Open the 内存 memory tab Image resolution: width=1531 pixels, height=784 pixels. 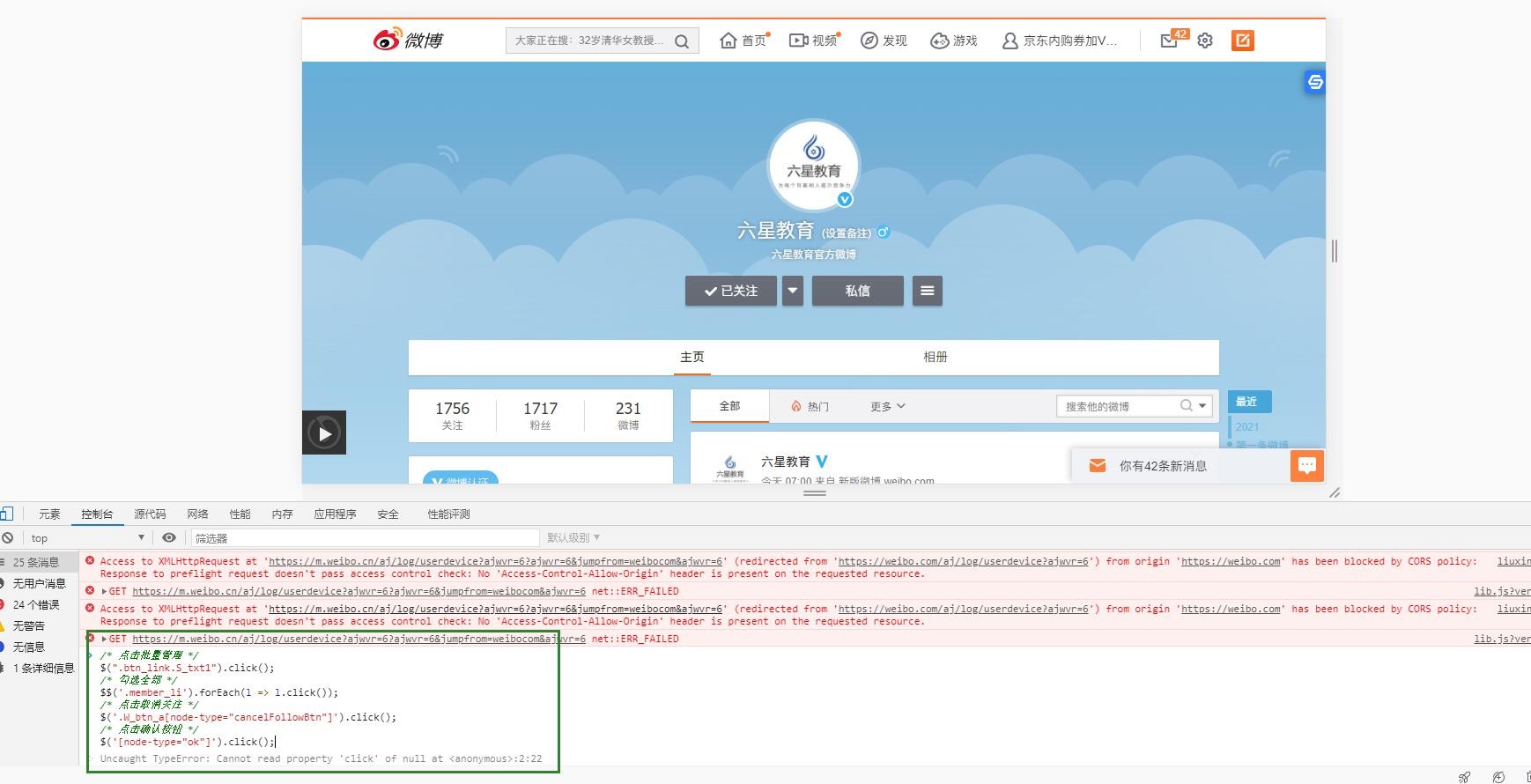(282, 514)
